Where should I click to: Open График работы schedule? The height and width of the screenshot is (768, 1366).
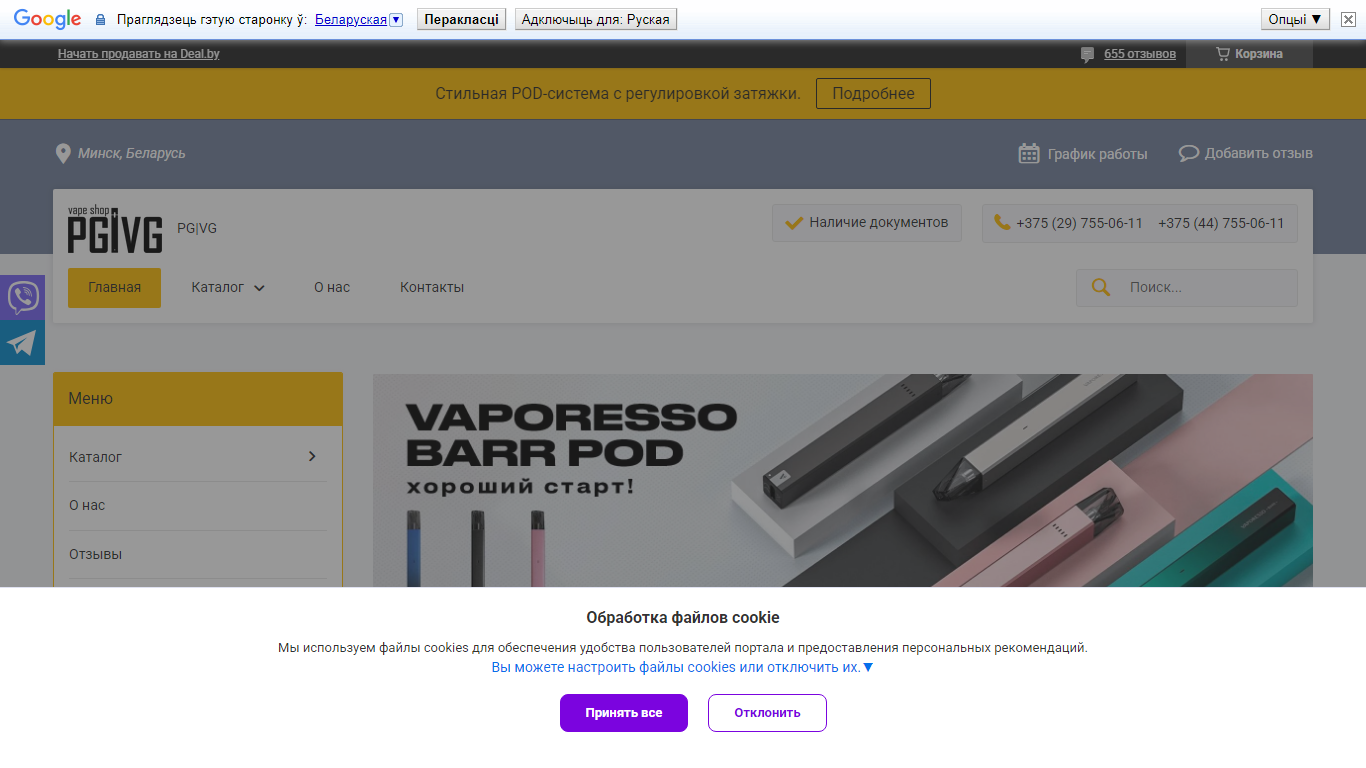(x=1097, y=154)
